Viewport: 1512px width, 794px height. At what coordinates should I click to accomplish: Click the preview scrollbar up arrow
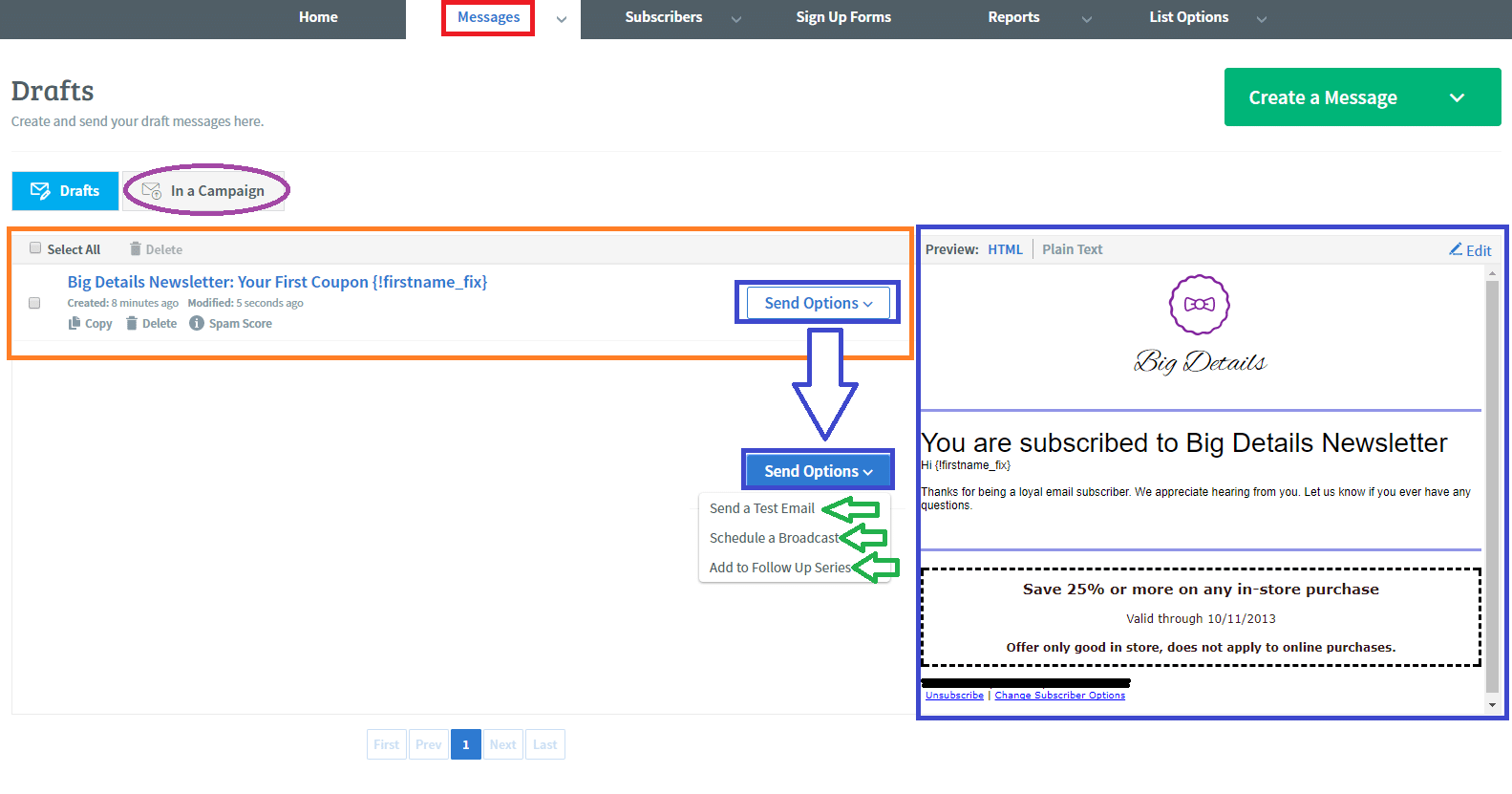pos(1492,273)
